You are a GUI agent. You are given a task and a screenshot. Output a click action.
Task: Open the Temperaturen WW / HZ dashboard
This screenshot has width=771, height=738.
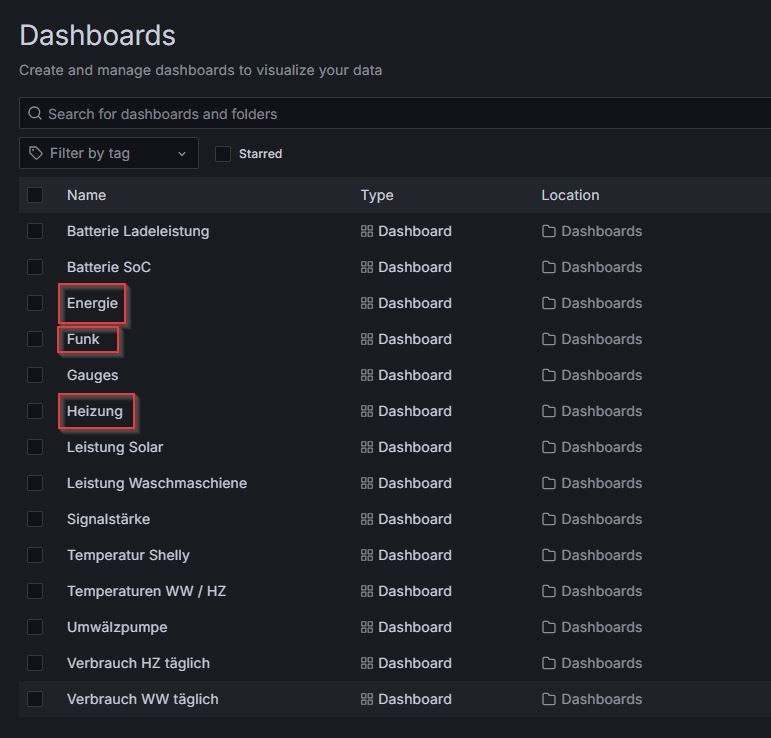point(146,591)
